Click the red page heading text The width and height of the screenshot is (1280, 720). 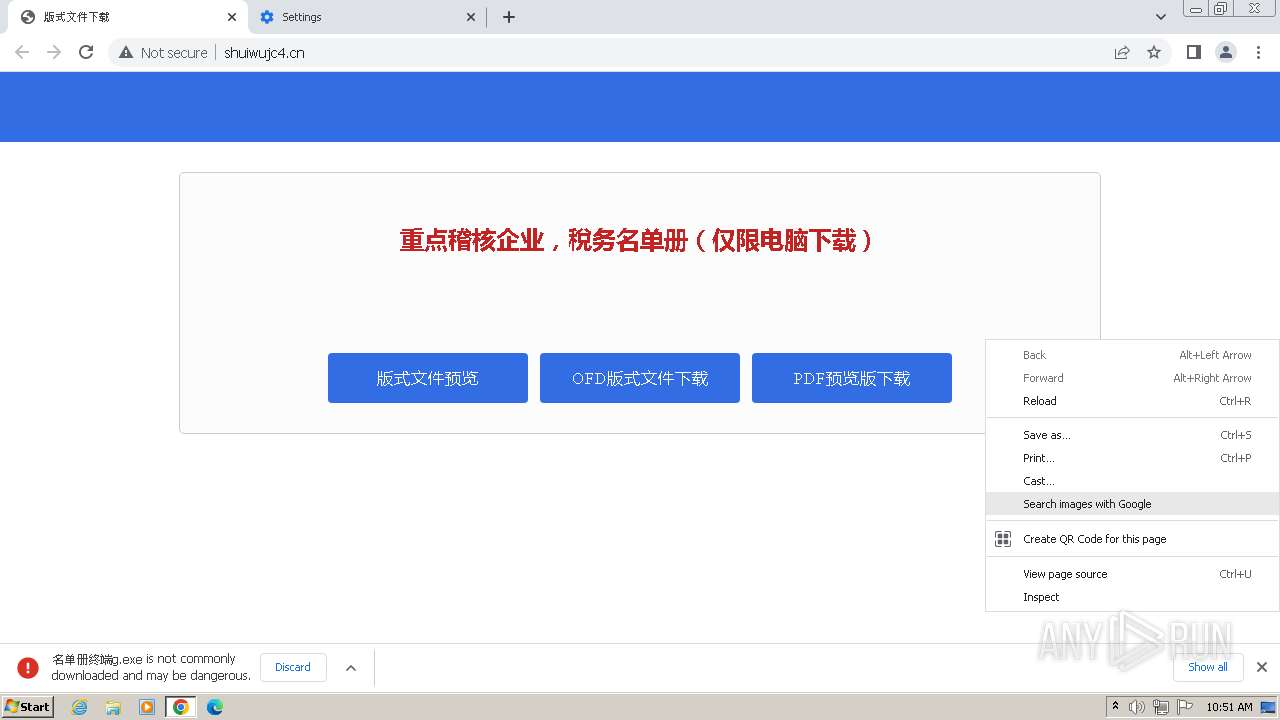[637, 240]
